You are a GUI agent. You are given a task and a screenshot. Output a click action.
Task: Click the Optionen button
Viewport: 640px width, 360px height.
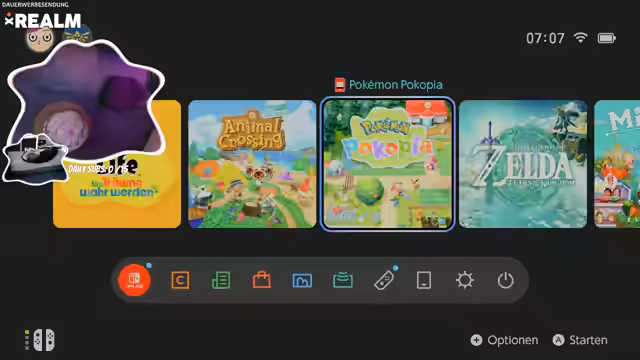[x=504, y=340]
